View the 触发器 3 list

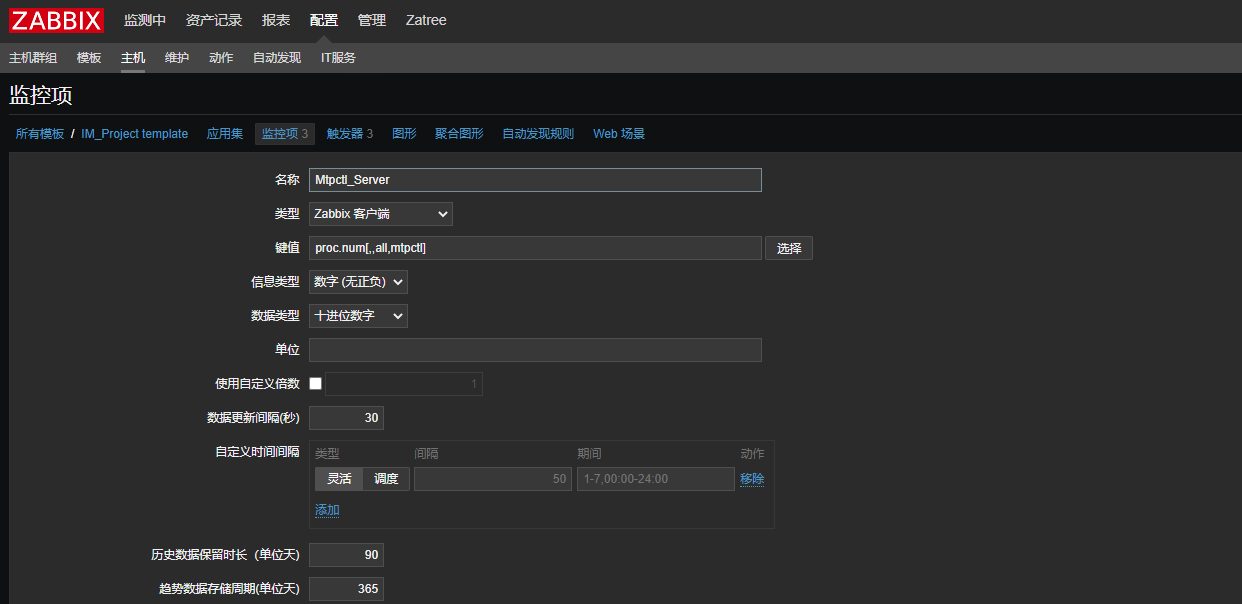click(349, 133)
